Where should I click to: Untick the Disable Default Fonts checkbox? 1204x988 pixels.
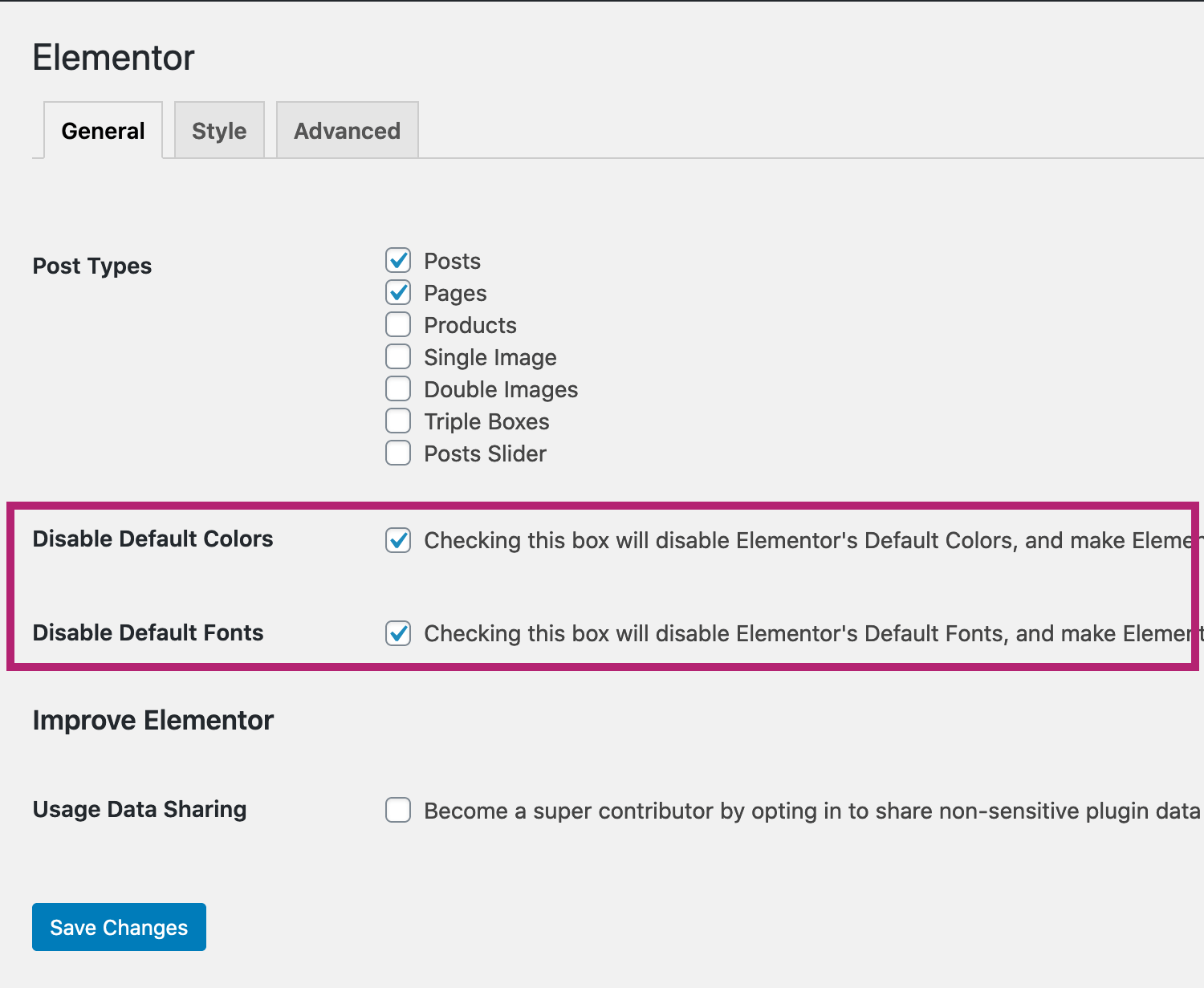click(398, 633)
